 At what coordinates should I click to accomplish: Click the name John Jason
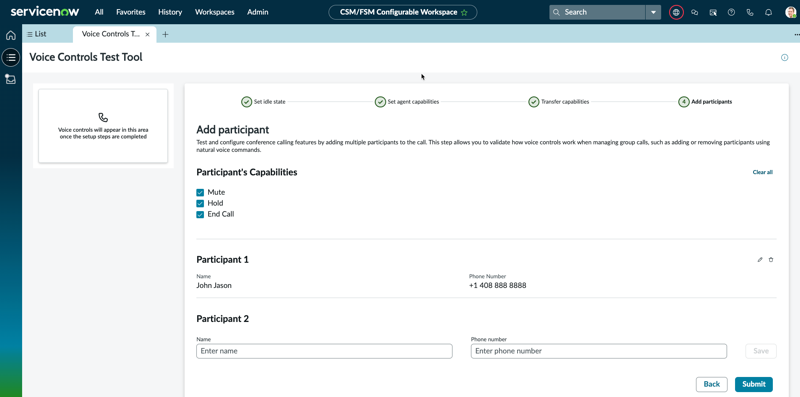(214, 286)
